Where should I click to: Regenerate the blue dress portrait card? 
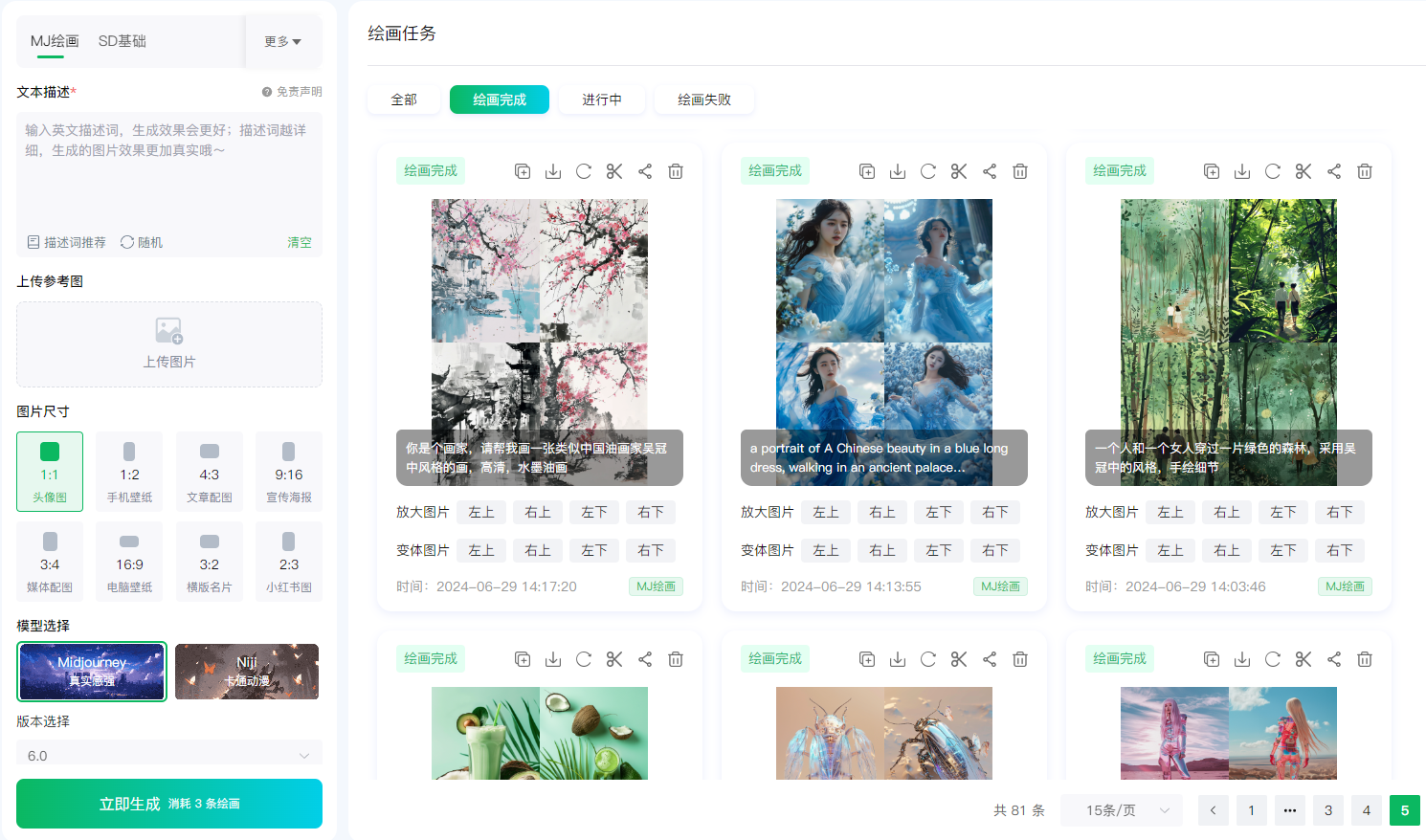click(928, 171)
